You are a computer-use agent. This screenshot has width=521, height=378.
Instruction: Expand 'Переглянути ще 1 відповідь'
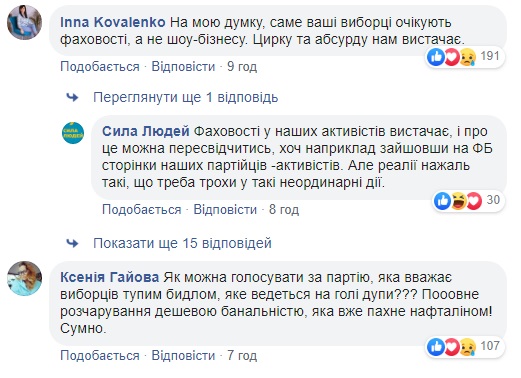pos(185,97)
